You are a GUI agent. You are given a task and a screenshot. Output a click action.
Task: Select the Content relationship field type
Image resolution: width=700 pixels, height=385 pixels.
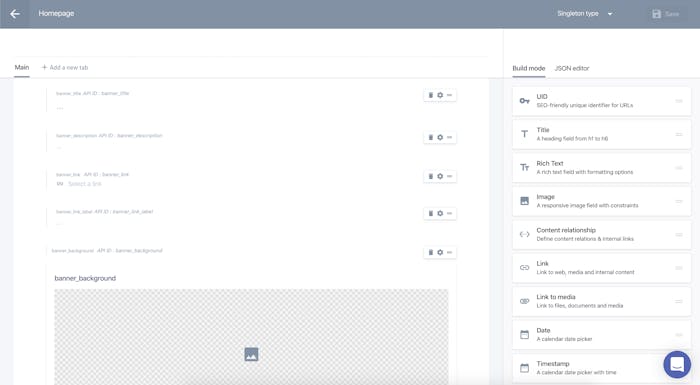(x=601, y=234)
